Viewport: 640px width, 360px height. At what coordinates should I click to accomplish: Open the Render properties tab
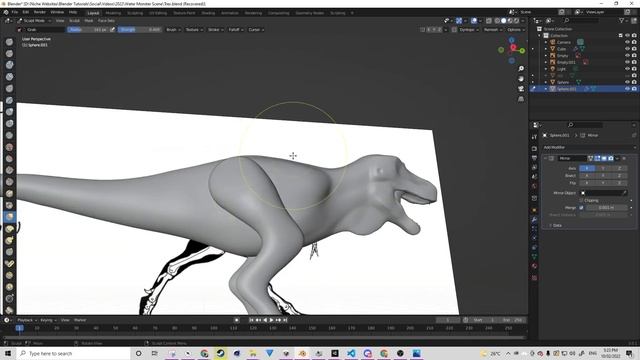534,149
